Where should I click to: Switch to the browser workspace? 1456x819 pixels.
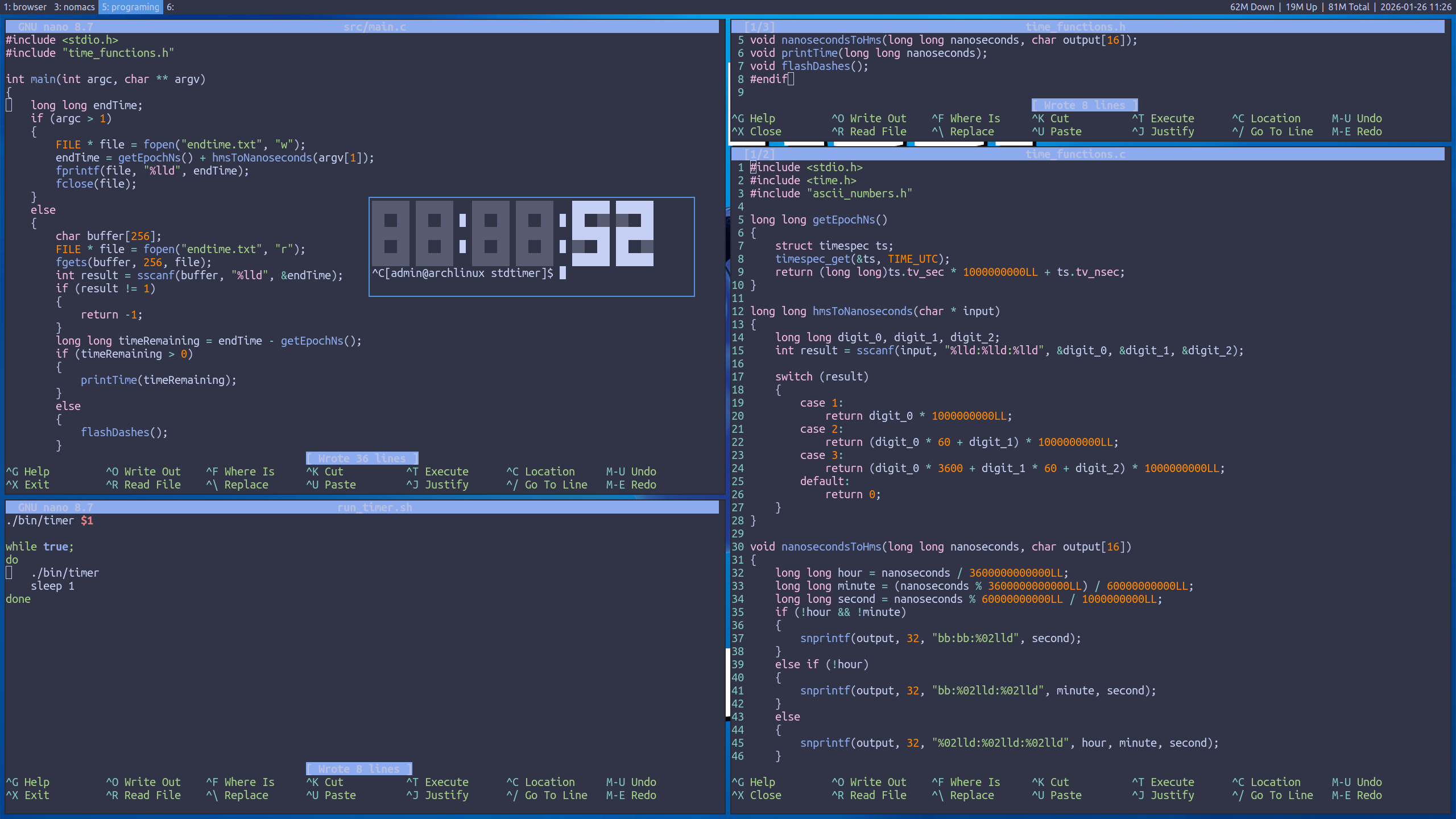tap(25, 7)
